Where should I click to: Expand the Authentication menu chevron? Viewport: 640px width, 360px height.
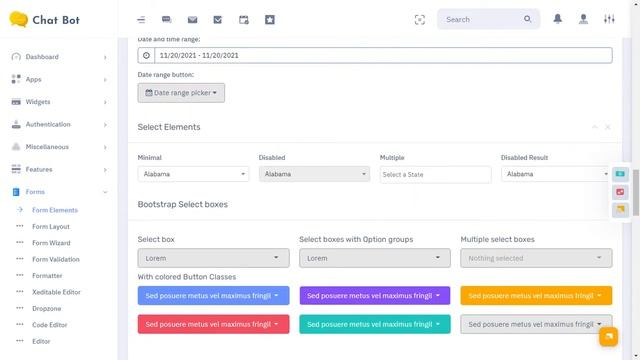click(x=105, y=124)
